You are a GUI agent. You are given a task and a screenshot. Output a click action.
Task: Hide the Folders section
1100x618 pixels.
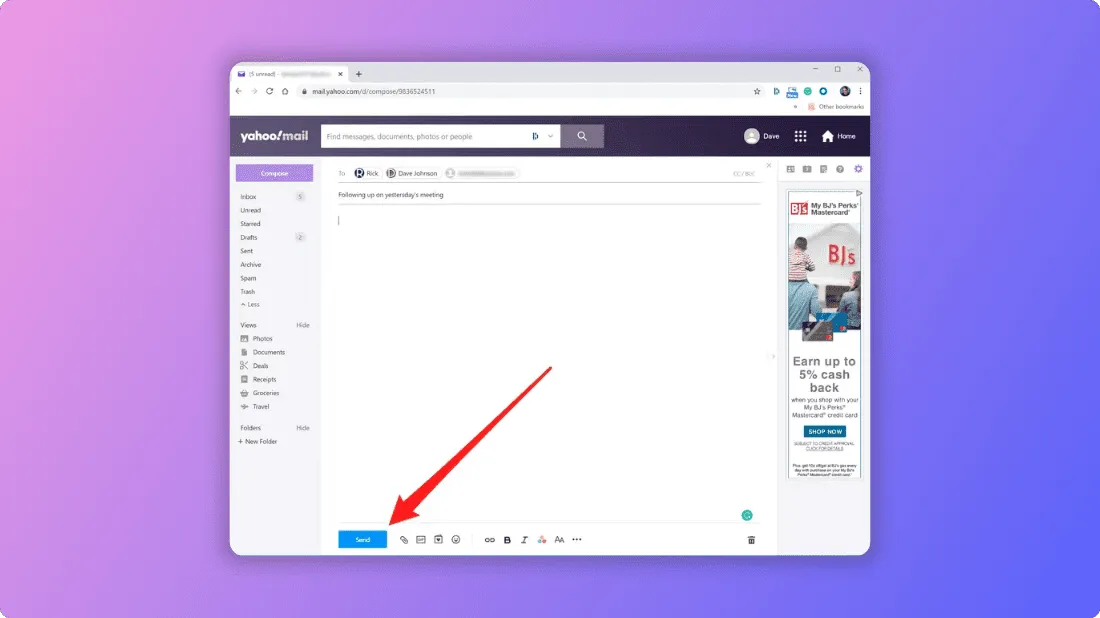pos(302,428)
